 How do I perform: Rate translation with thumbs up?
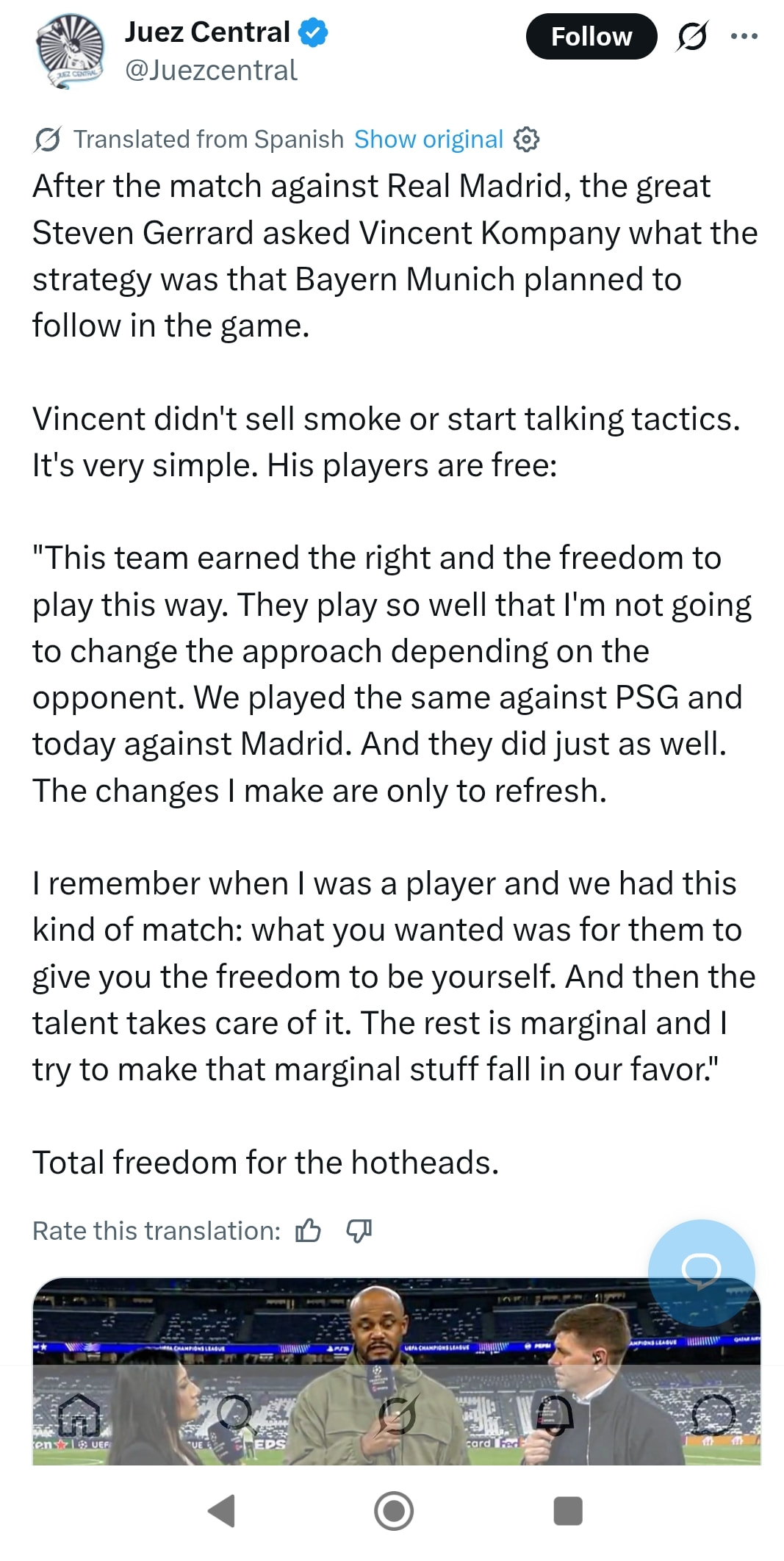point(308,1230)
